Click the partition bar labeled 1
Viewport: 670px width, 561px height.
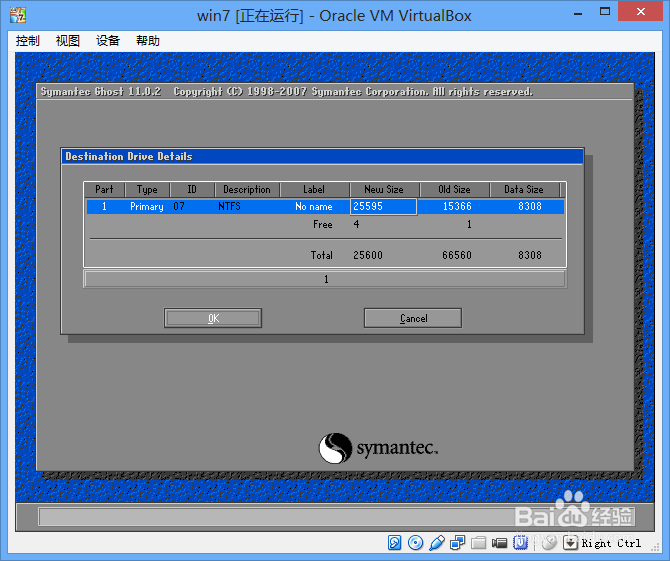coord(325,279)
